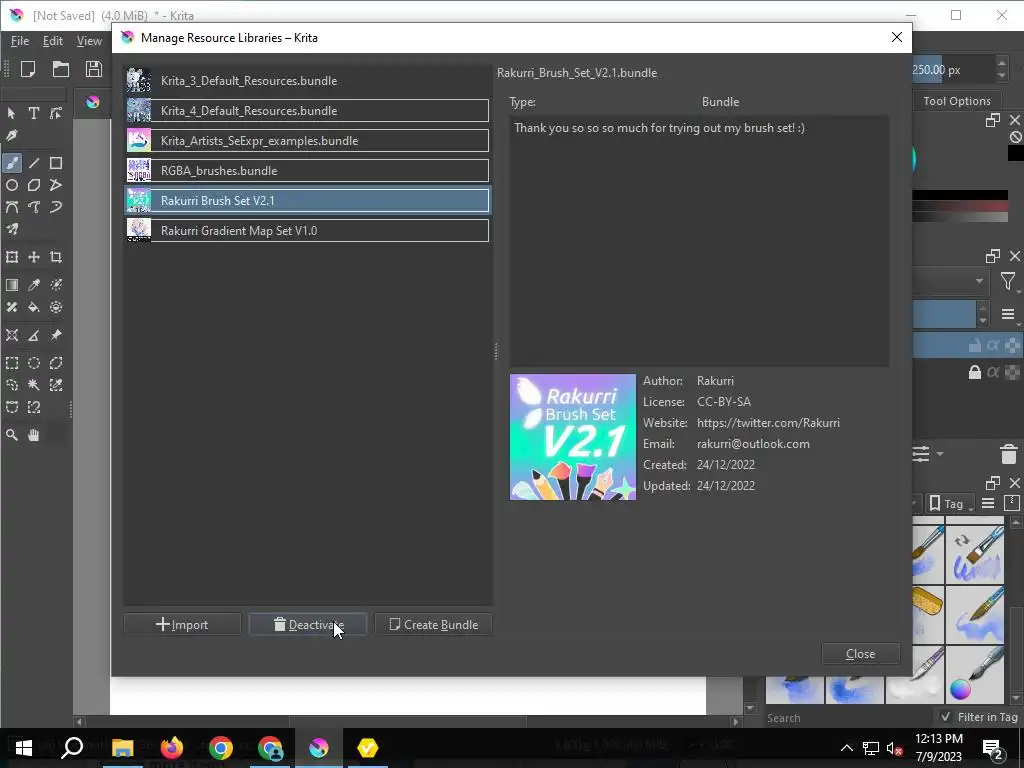
Task: Create a new document from toolbar
Action: click(x=28, y=69)
